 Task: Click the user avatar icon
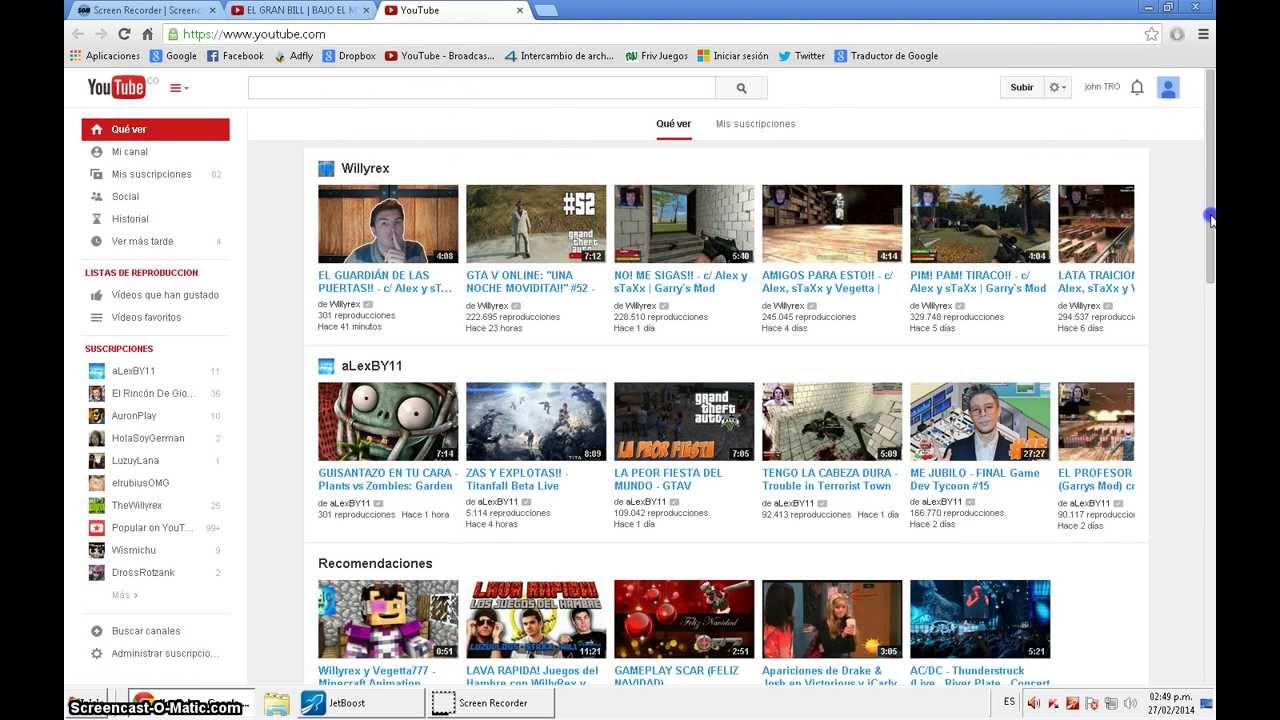(x=1168, y=88)
